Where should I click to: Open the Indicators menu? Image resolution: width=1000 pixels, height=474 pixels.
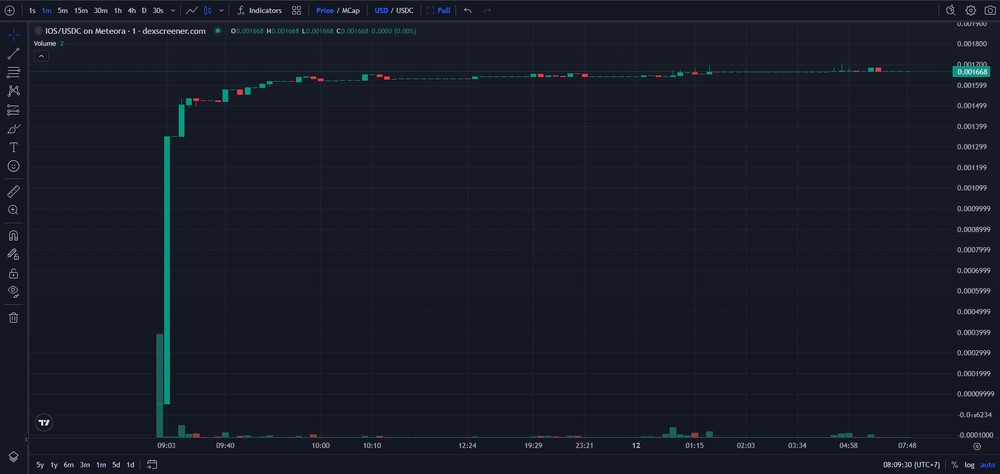[260, 11]
